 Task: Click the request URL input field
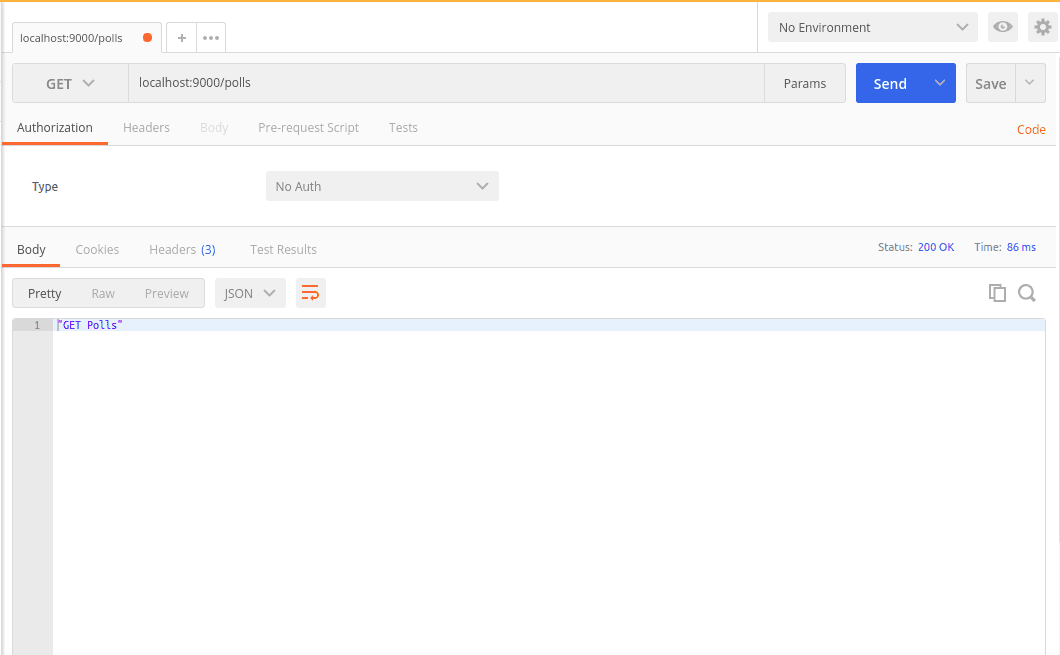coord(445,83)
